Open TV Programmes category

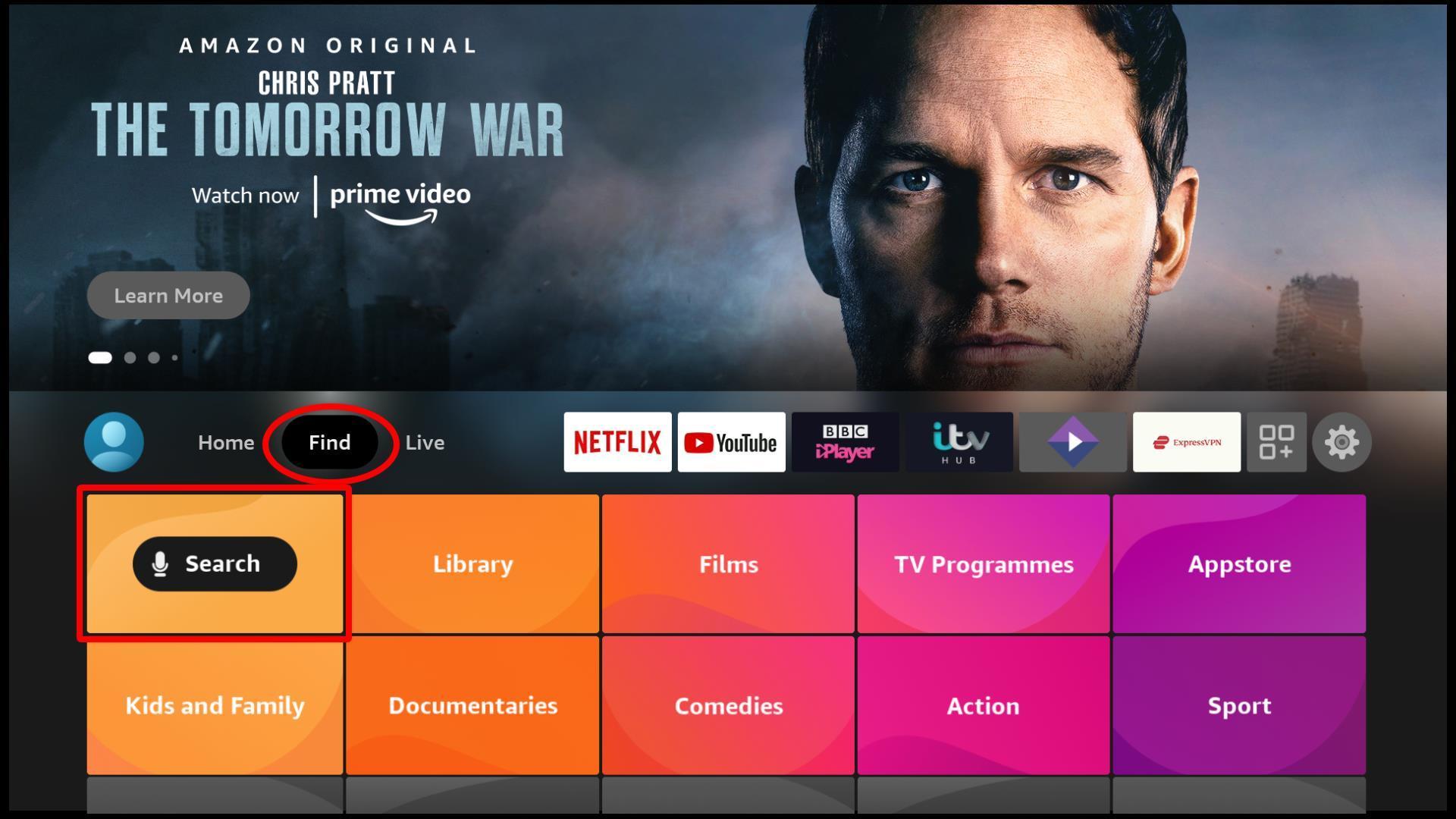983,563
